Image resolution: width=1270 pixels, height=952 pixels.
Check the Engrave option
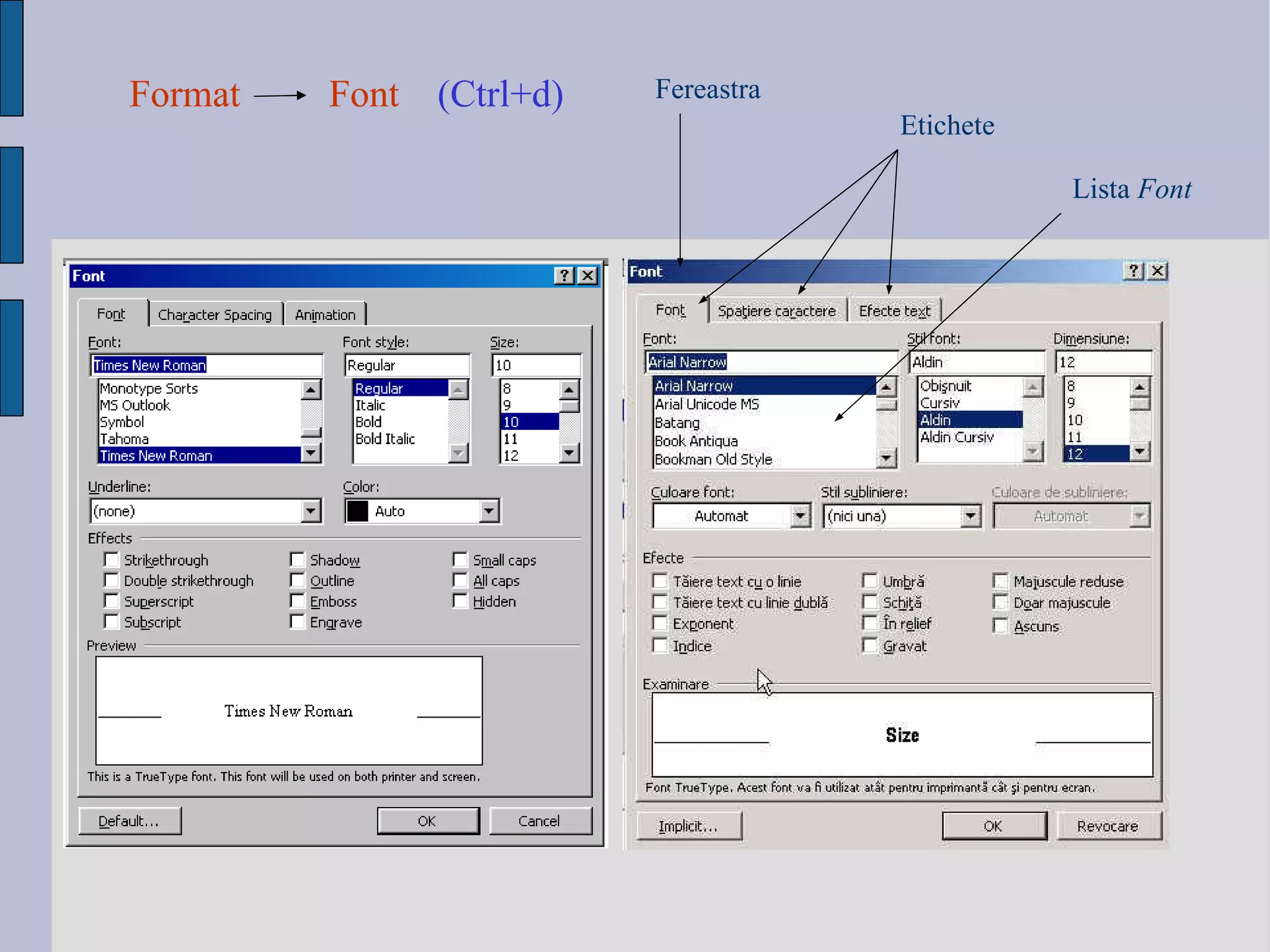297,621
